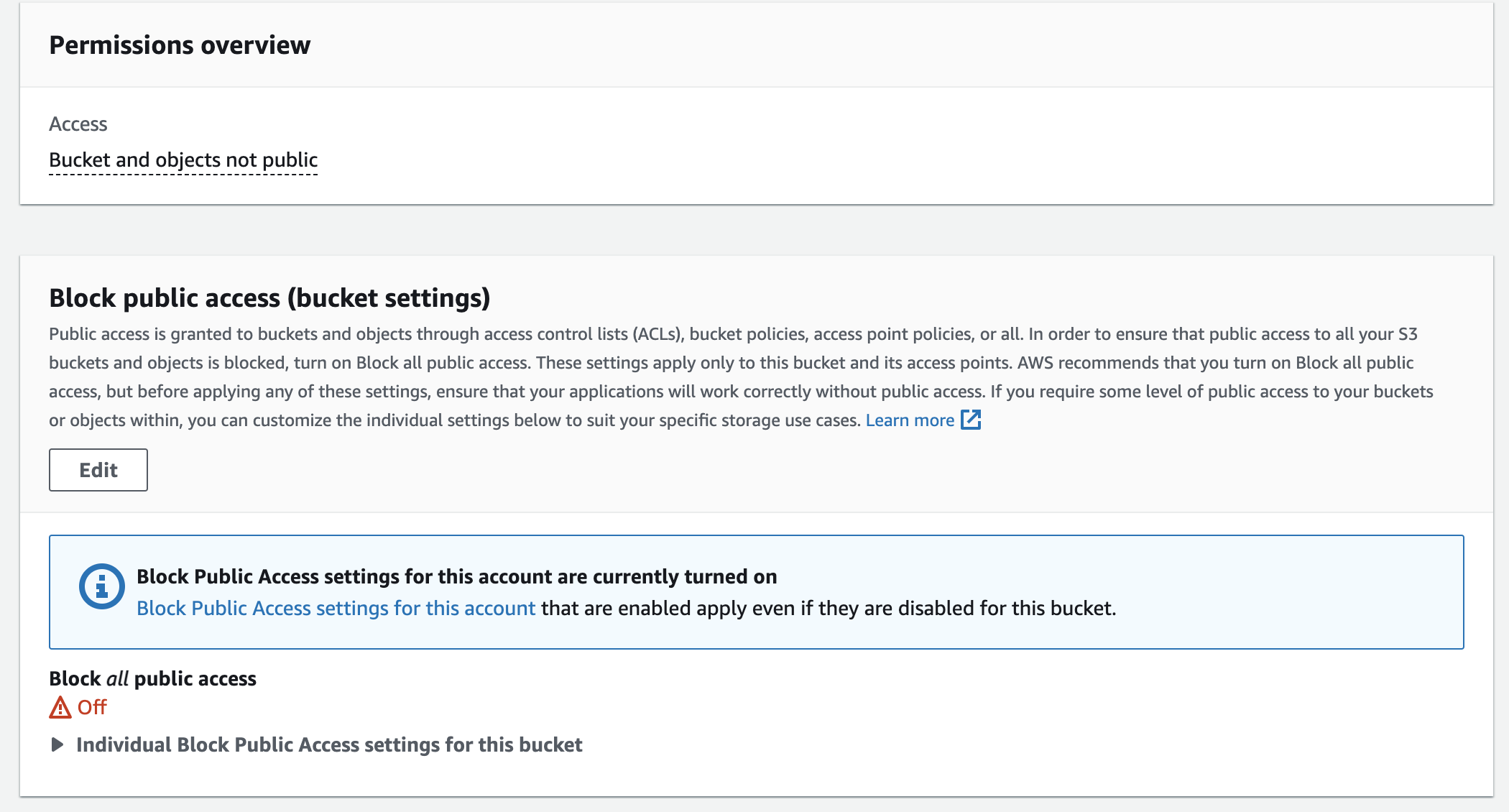This screenshot has height=812, width=1509.
Task: Click the gray gap between the two panels
Action: [x=754, y=230]
